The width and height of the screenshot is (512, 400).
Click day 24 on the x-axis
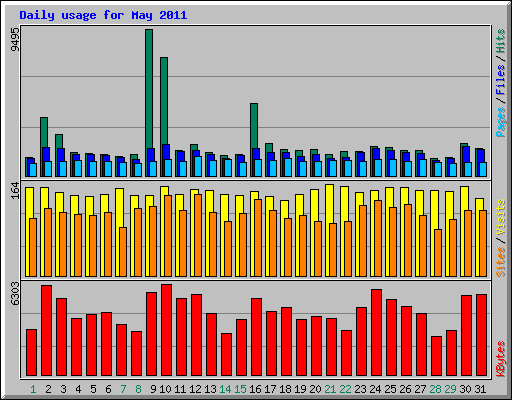375,389
